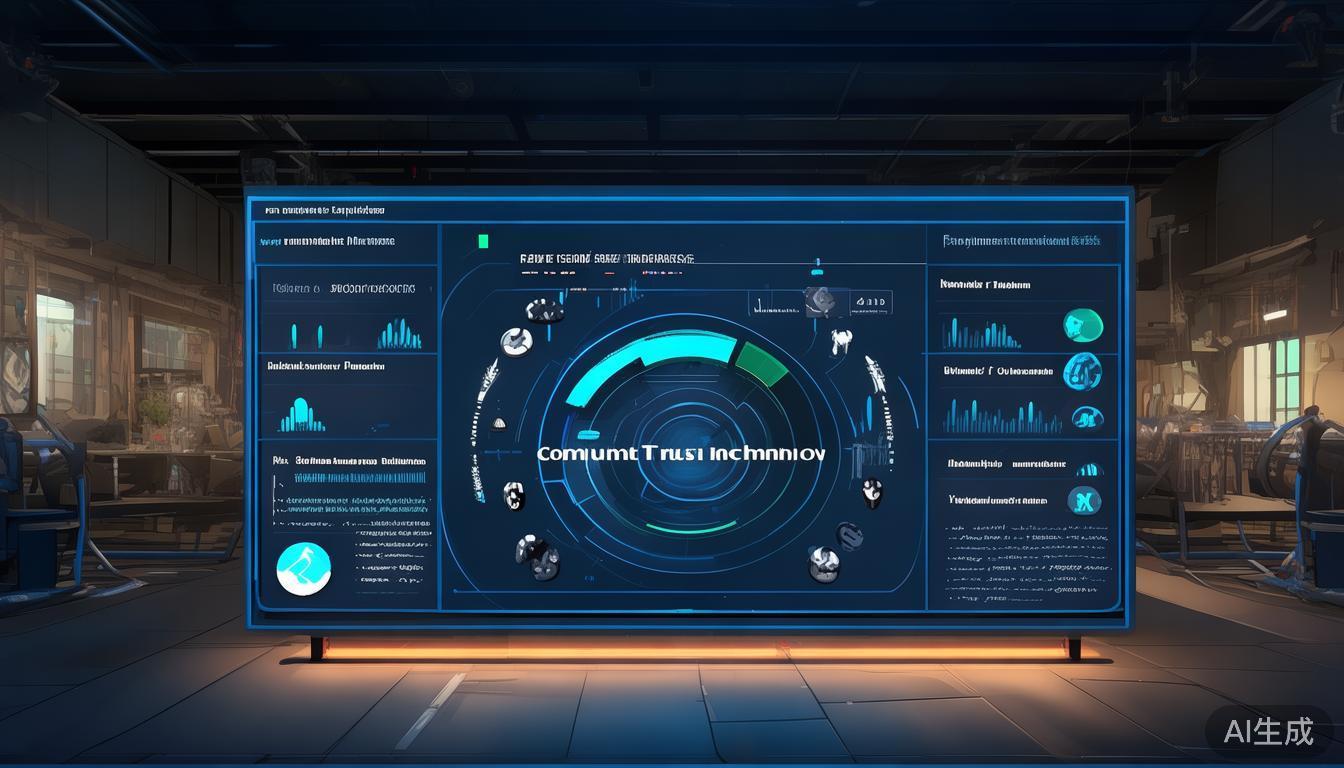Screen dimensions: 1344x768
Task: Select the heading above the center dial
Action: [606, 259]
